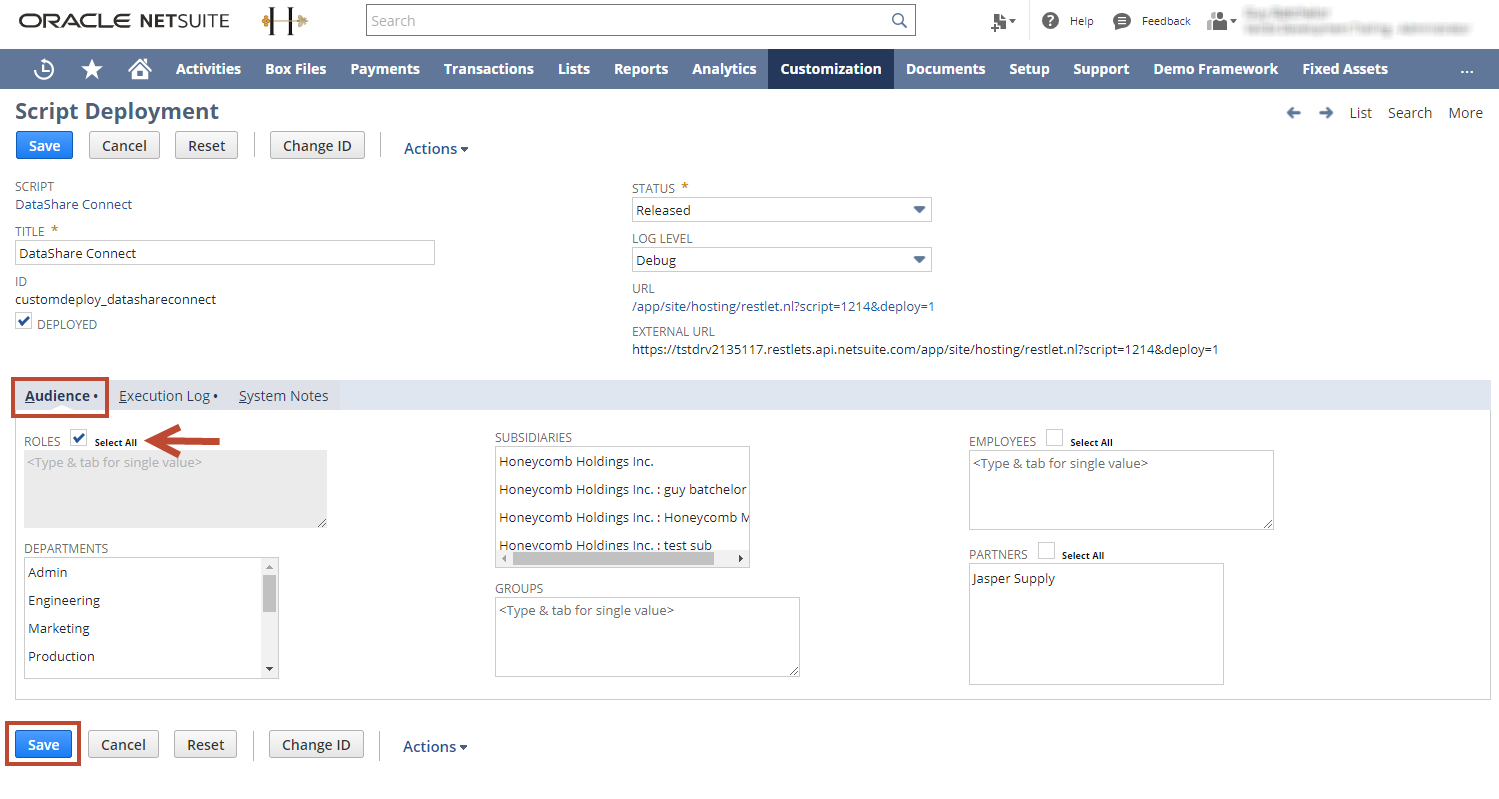Image resolution: width=1499 pixels, height=799 pixels.
Task: Click the bottom Save button
Action: 43,744
